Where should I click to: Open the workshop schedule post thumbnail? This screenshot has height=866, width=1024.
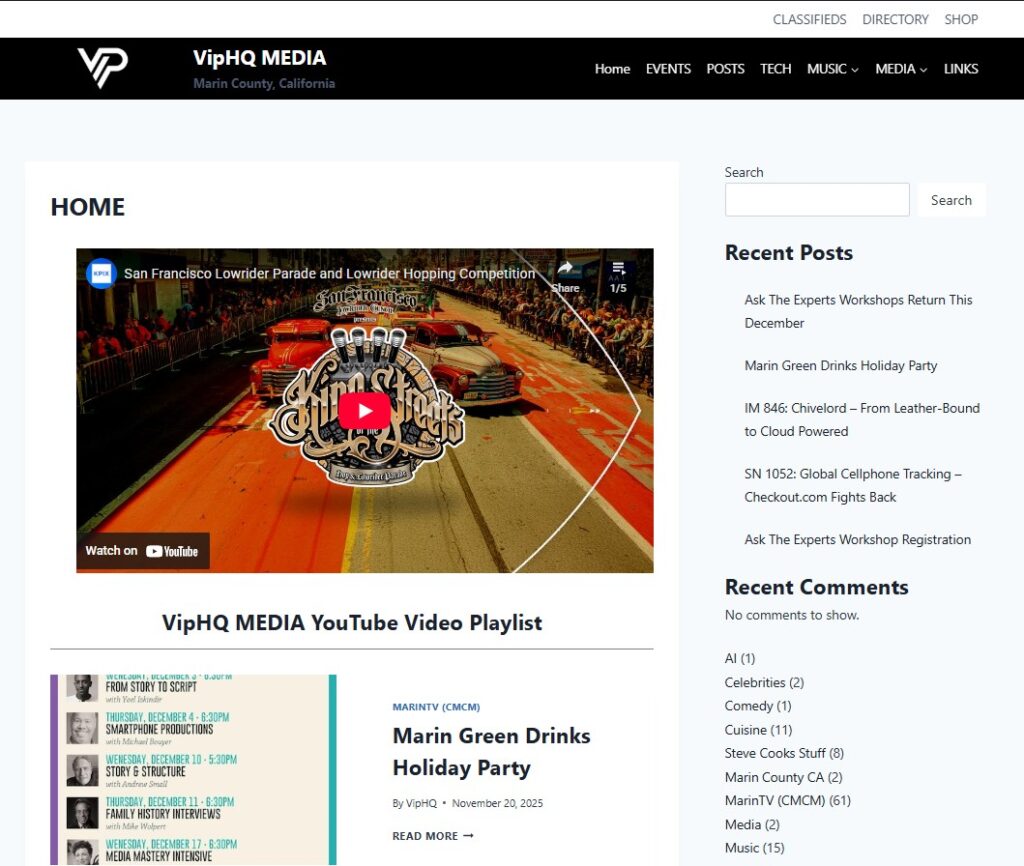(x=193, y=769)
